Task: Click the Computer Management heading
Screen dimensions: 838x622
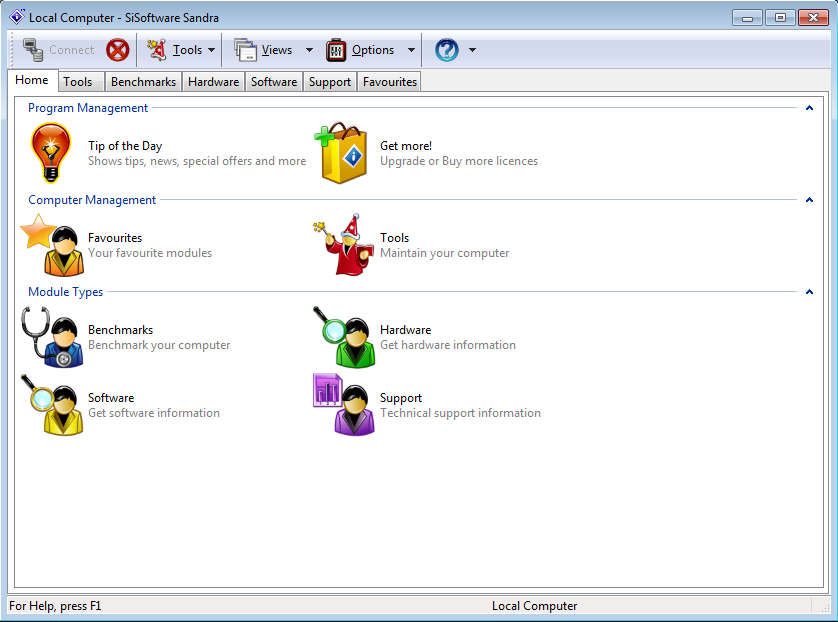Action: click(92, 200)
